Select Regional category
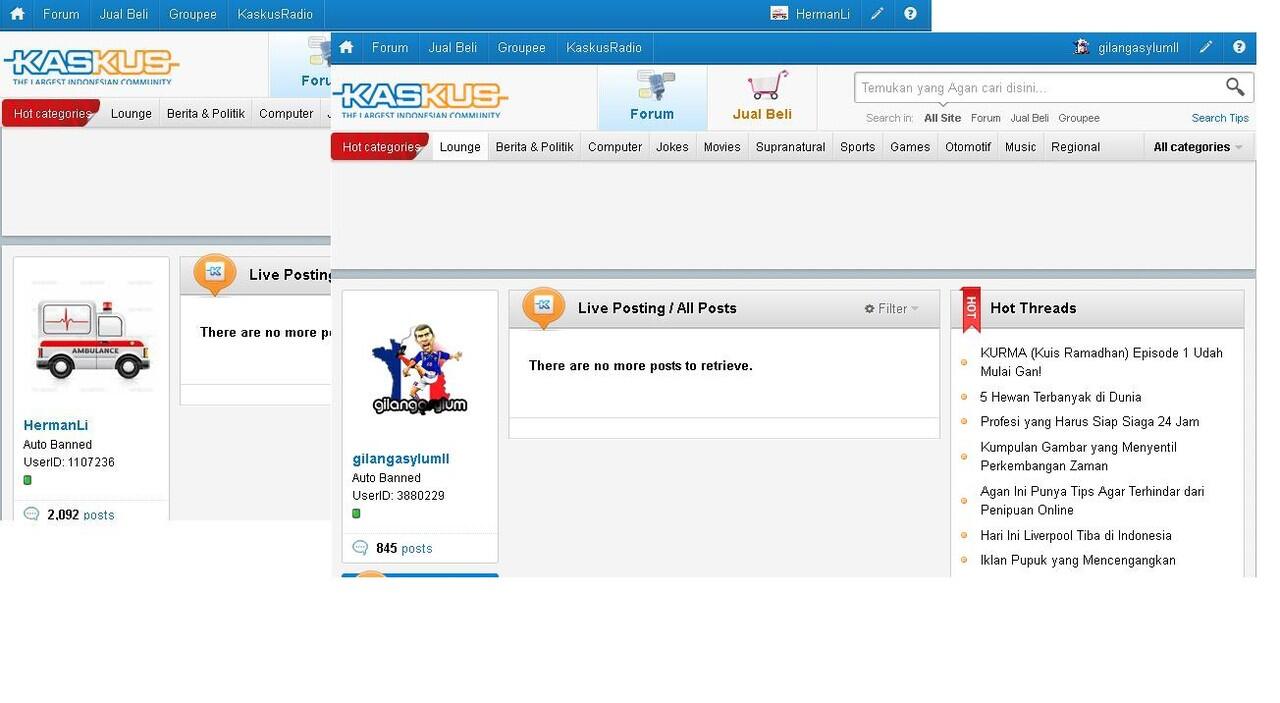Viewport: 1280px width, 703px height. point(1075,147)
